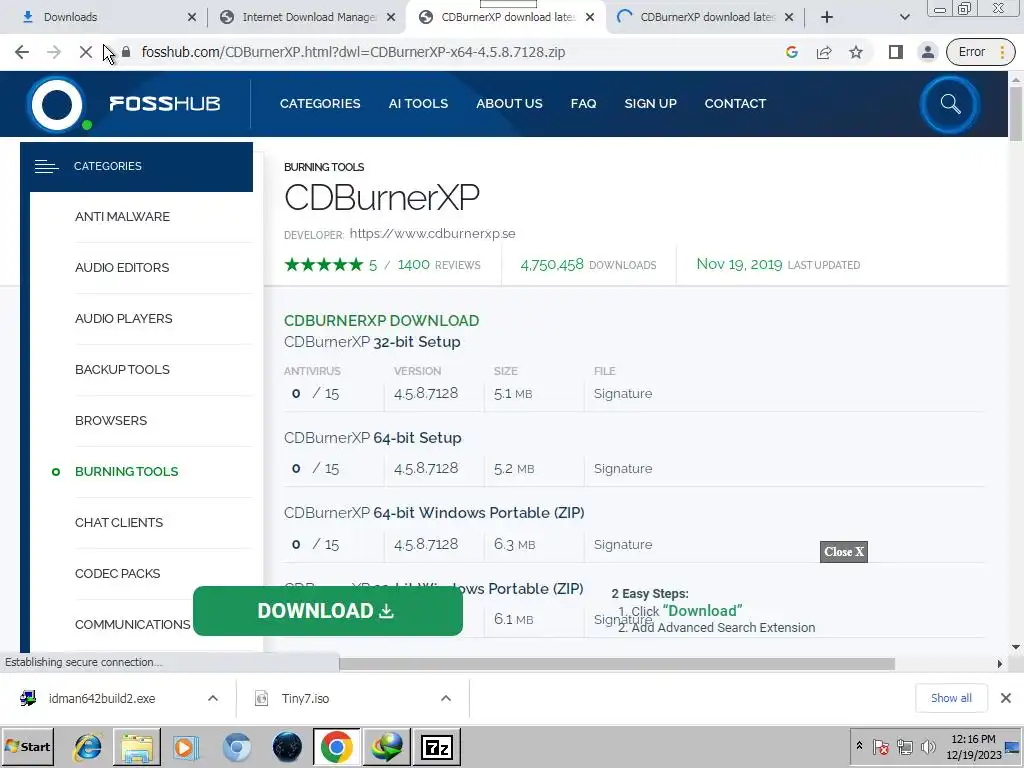Go to SIGN UP page
The image size is (1024, 768).
pyautogui.click(x=650, y=103)
